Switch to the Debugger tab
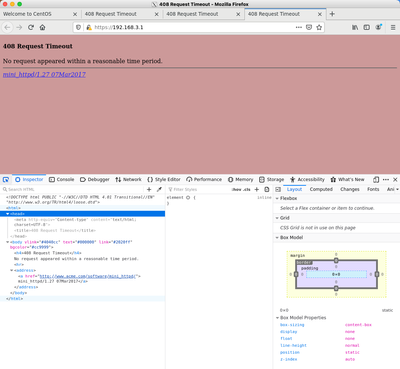Viewport: 400px width, 369px height. click(x=95, y=180)
